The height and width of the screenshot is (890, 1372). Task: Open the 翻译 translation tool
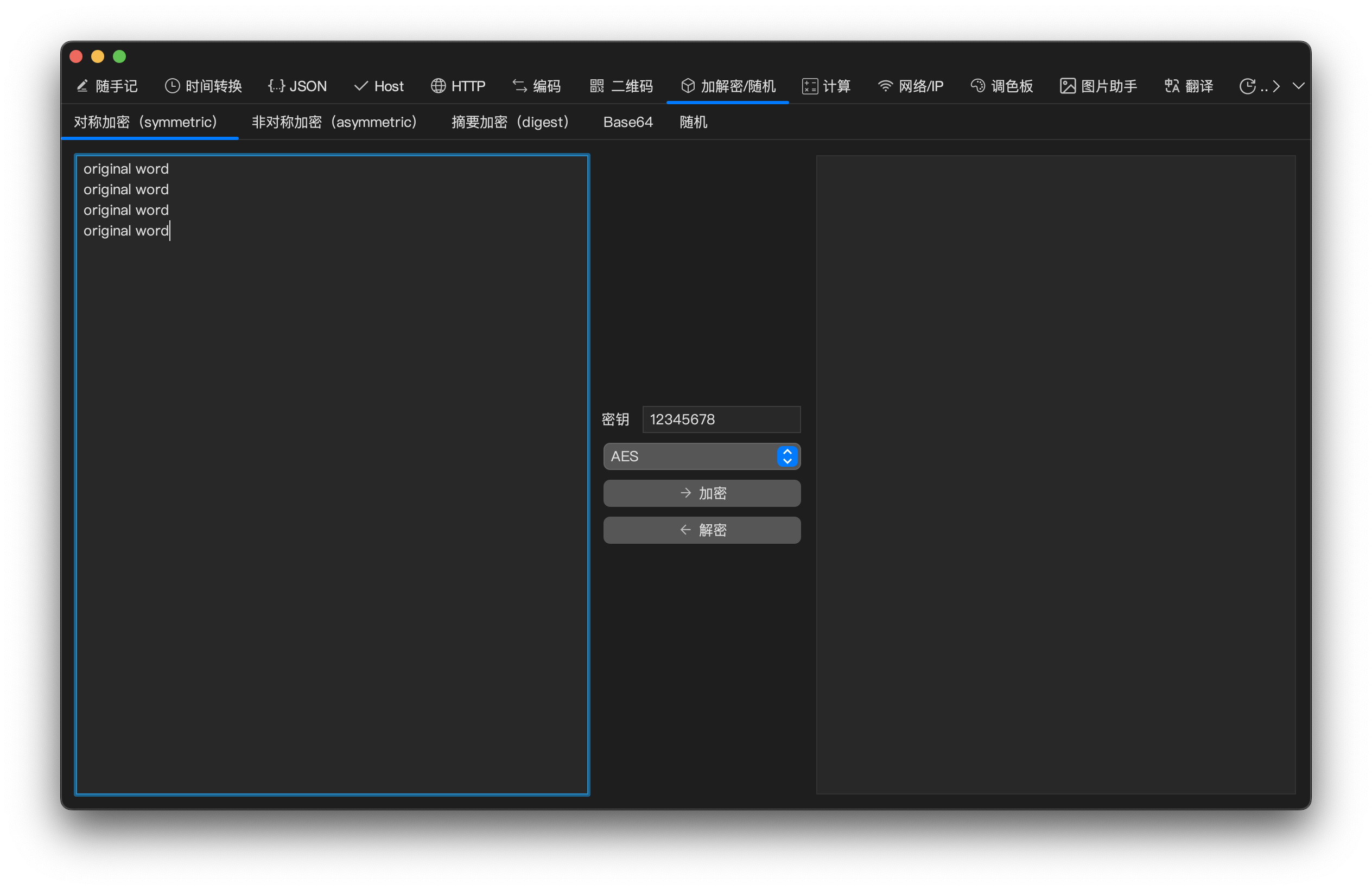pos(1188,86)
